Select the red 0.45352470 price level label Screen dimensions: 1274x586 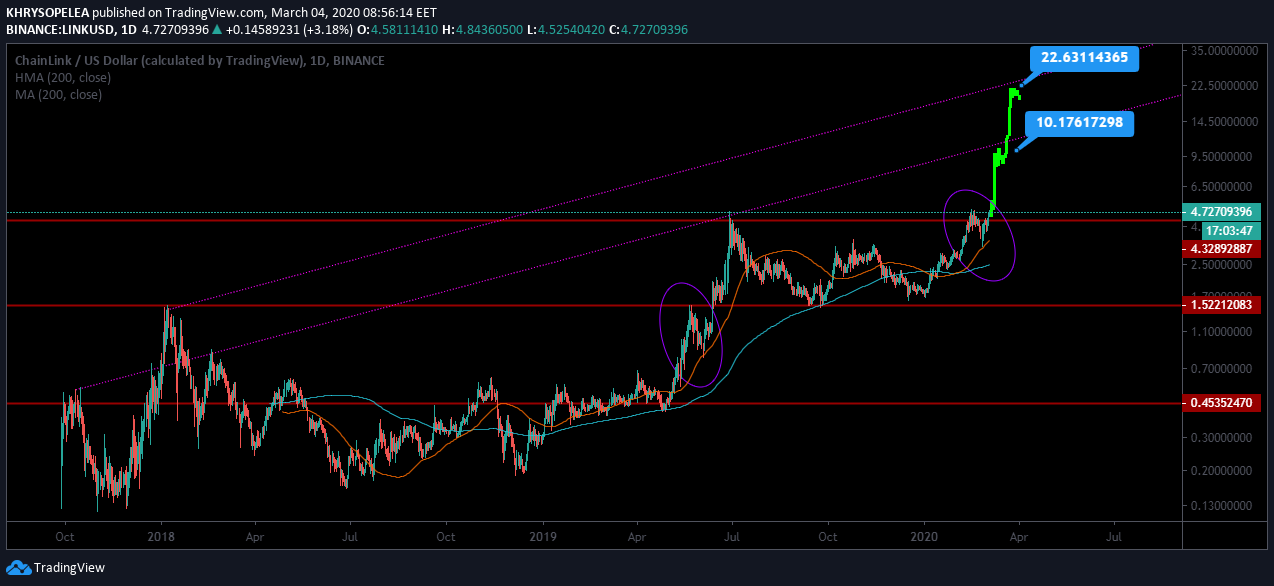tap(1221, 404)
